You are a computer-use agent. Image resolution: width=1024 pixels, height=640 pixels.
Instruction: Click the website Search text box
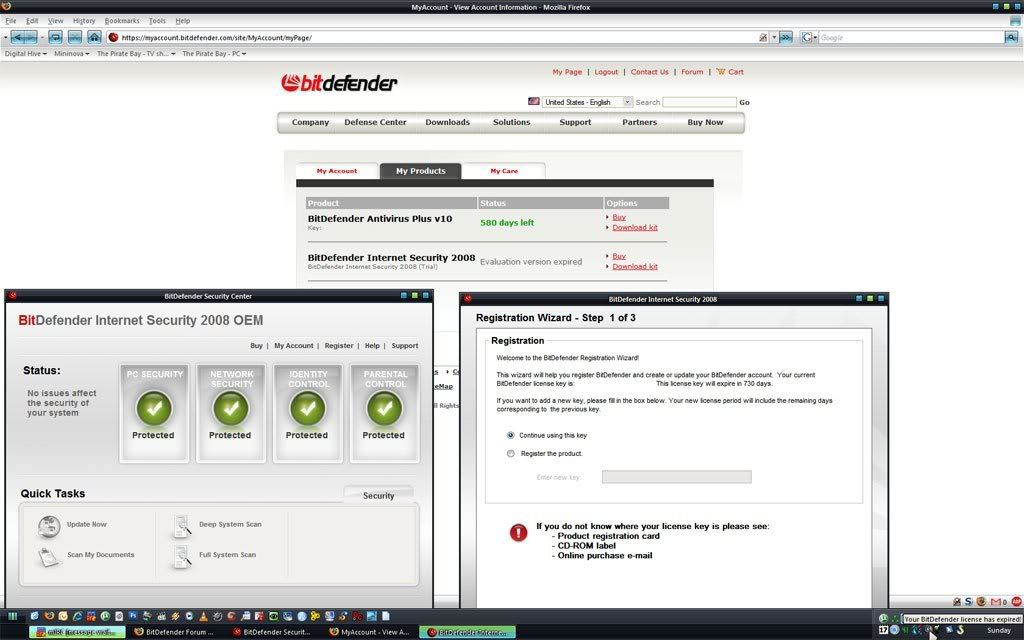(x=699, y=102)
